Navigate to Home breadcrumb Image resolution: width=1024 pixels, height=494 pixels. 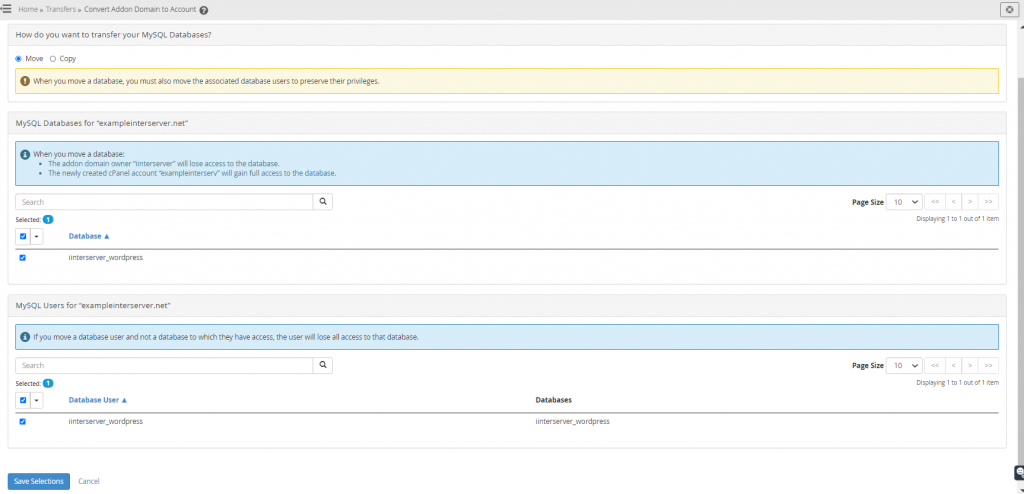28,10
